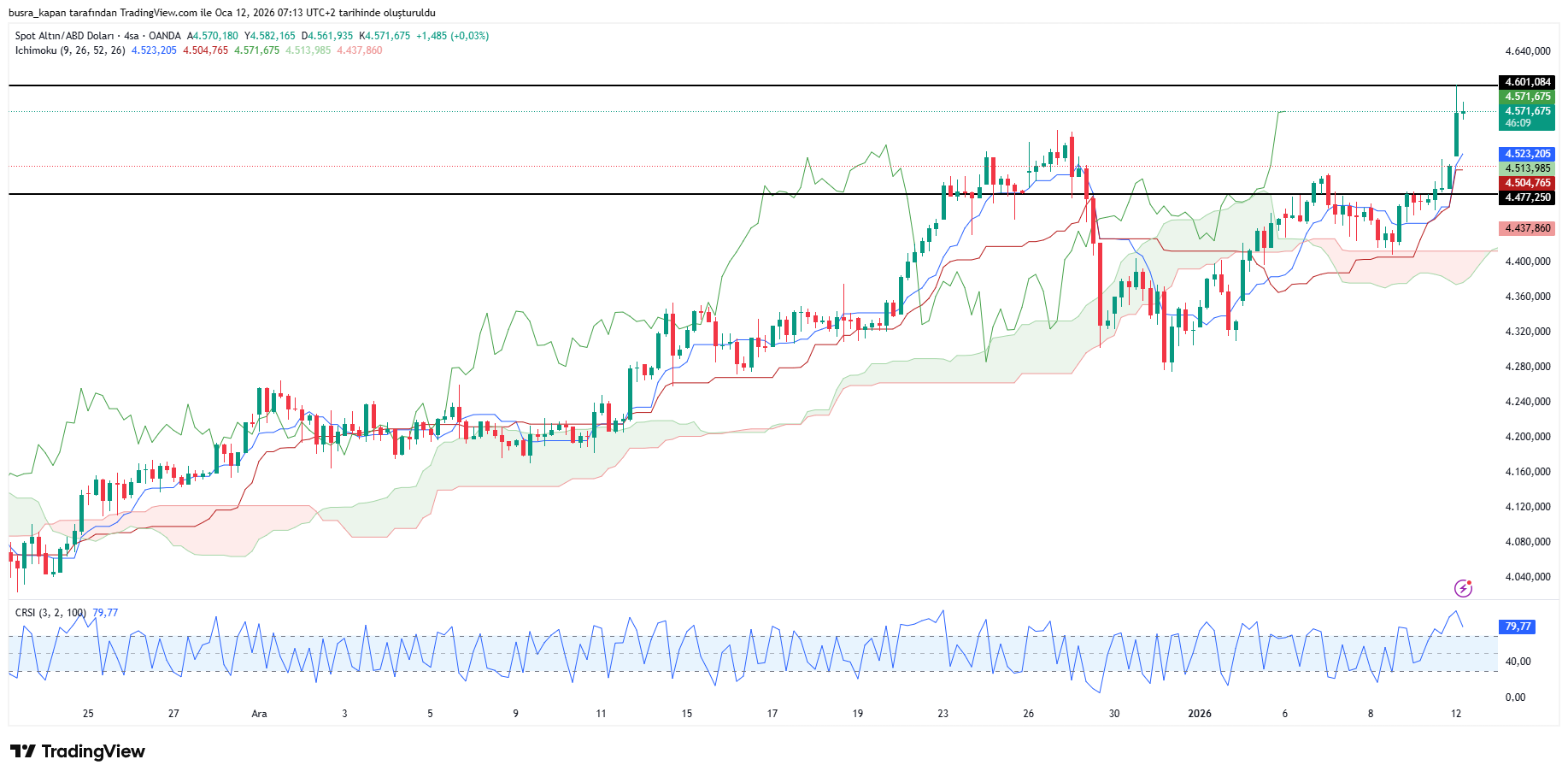Click the light green 4.513,985 axis label
This screenshot has width=1568, height=777.
pyautogui.click(x=1527, y=168)
